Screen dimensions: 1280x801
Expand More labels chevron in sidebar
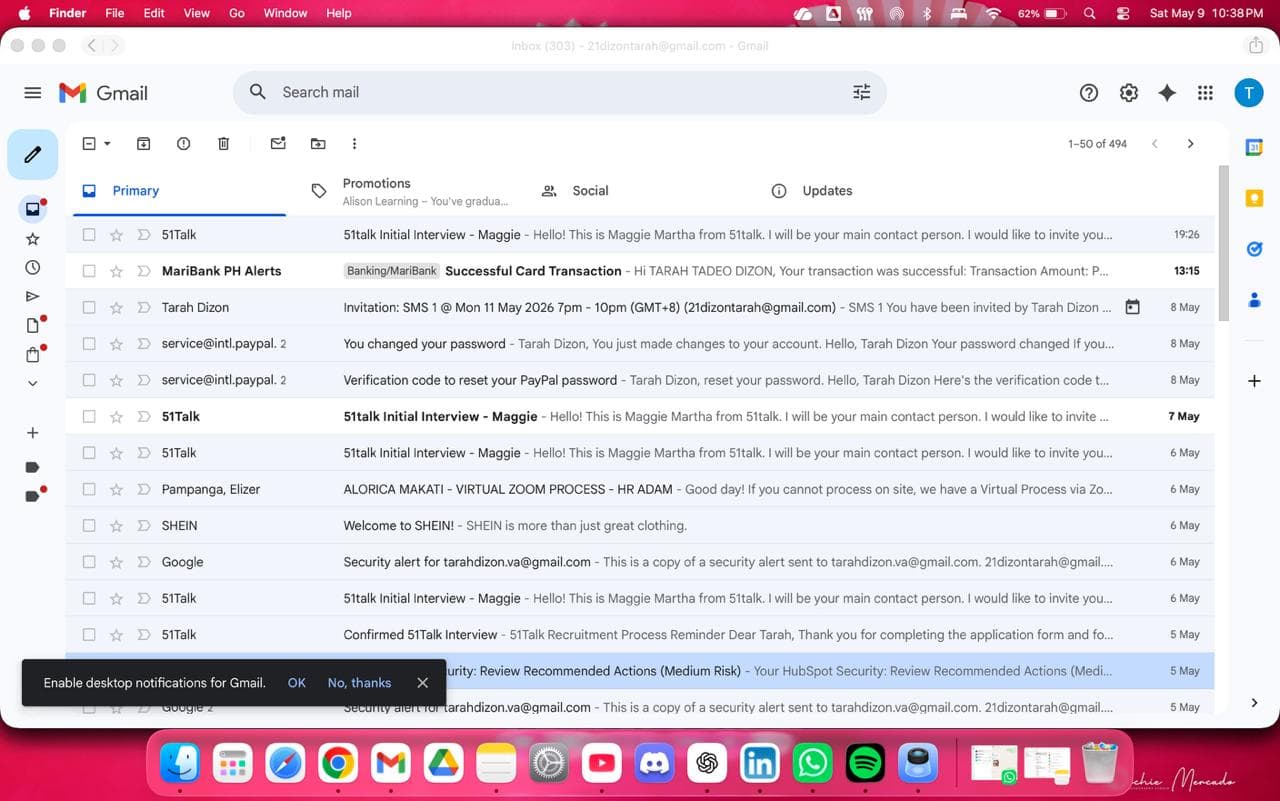click(33, 383)
